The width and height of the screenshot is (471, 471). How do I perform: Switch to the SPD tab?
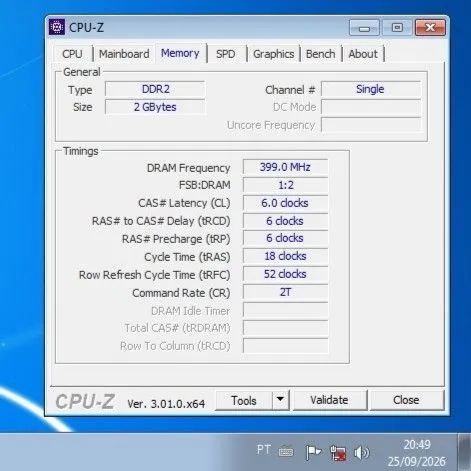pyautogui.click(x=225, y=54)
